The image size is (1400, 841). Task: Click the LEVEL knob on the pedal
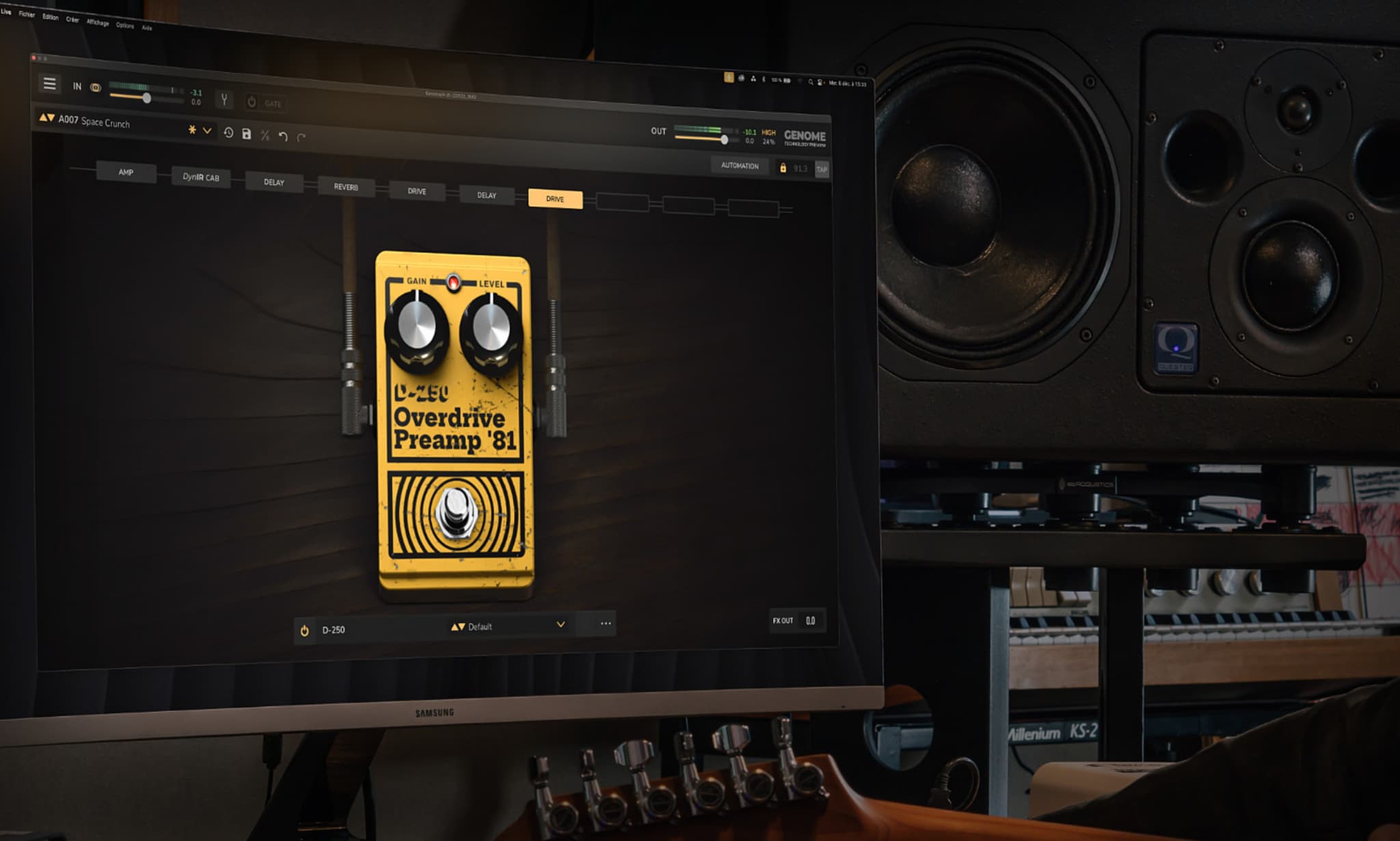click(x=492, y=333)
